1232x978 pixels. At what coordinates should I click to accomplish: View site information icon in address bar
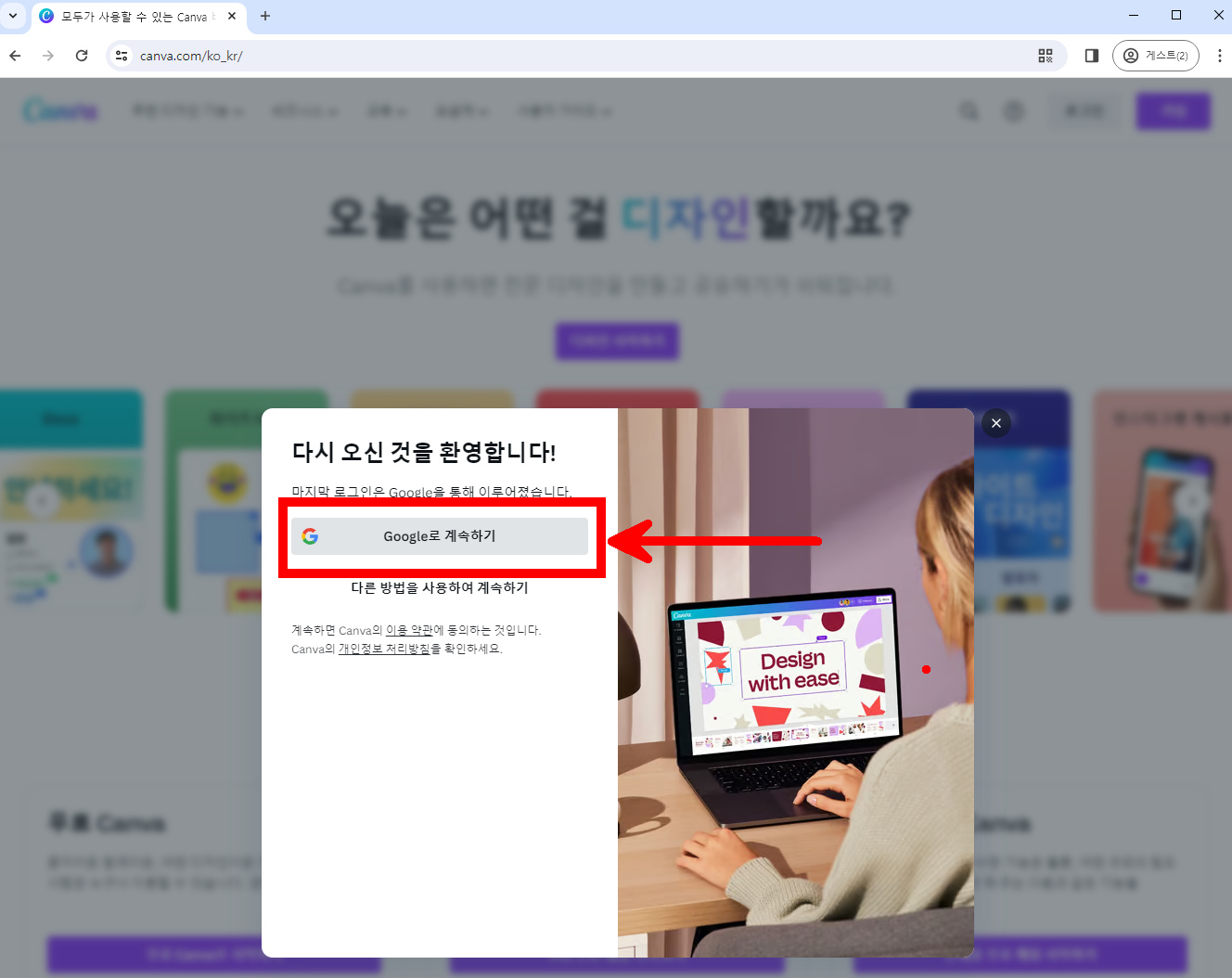click(x=122, y=56)
